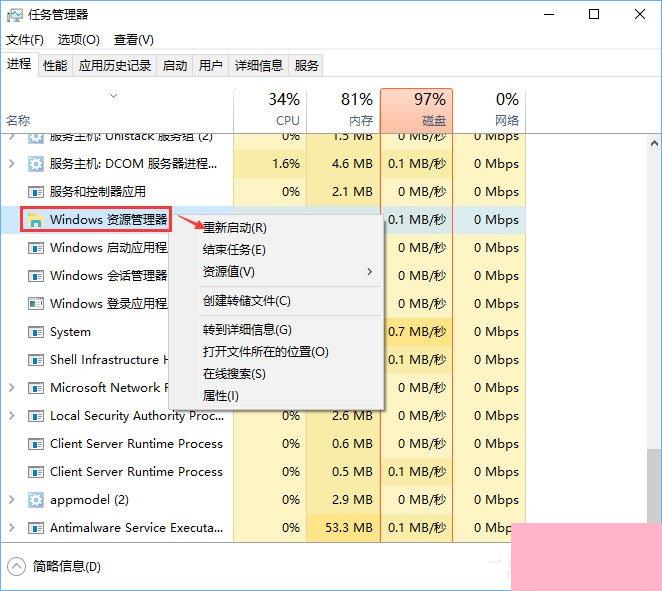
Task: Select the Windows 会话管理器 row name
Action: [109, 276]
